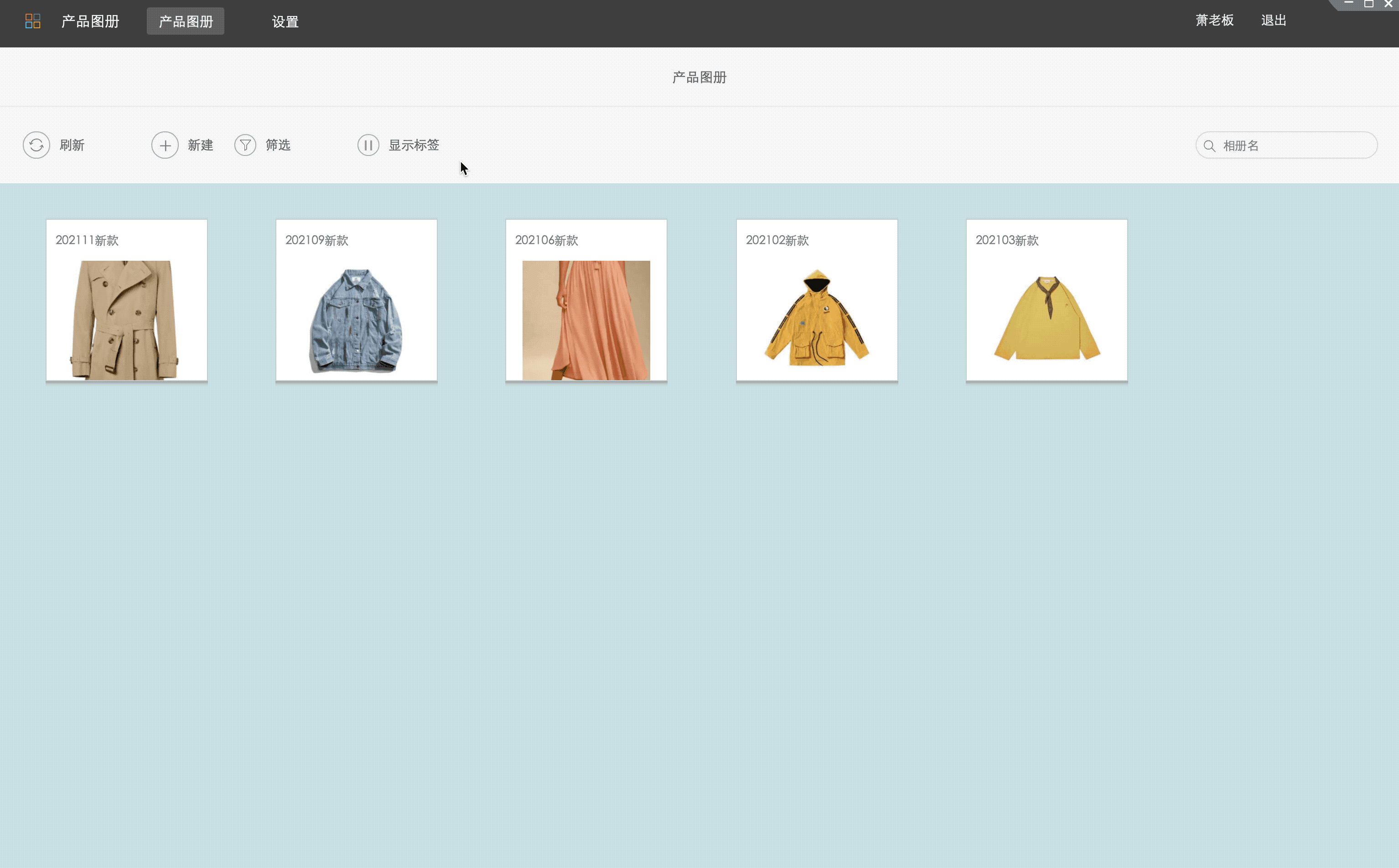The width and height of the screenshot is (1399, 868).
Task: Click the 刷新 label
Action: coord(72,145)
